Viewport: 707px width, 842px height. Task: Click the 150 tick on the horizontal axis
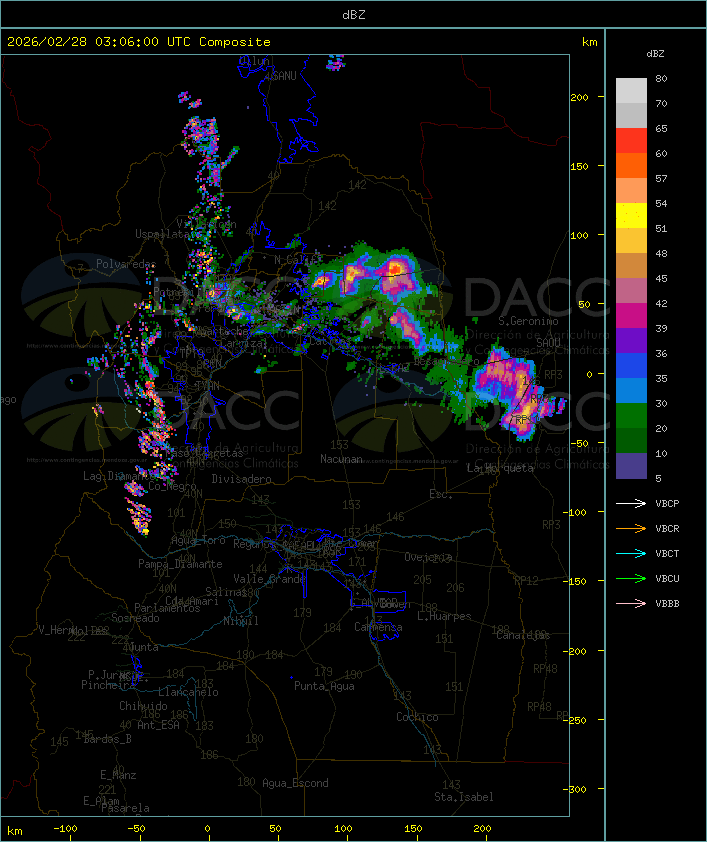[x=413, y=829]
